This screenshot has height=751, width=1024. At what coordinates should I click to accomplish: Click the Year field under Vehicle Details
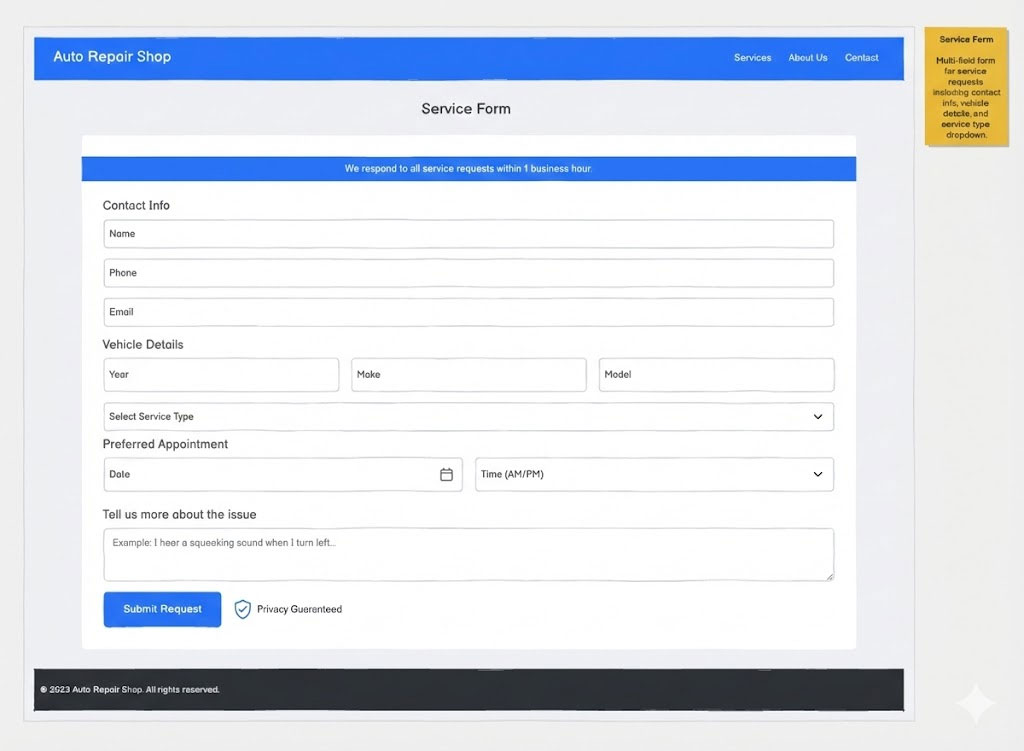(220, 374)
